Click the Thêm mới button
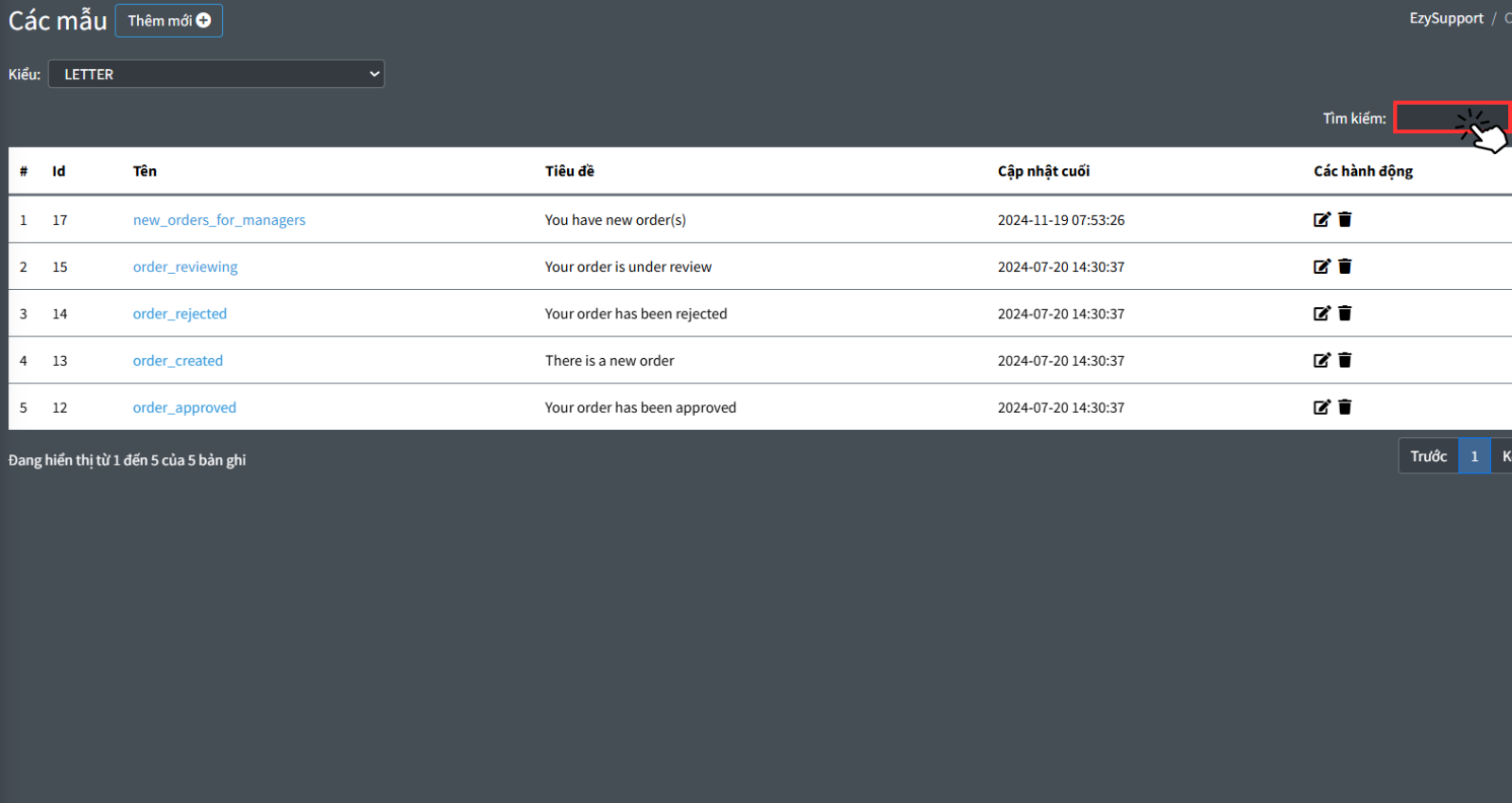The width and height of the screenshot is (1512, 803). [x=169, y=21]
